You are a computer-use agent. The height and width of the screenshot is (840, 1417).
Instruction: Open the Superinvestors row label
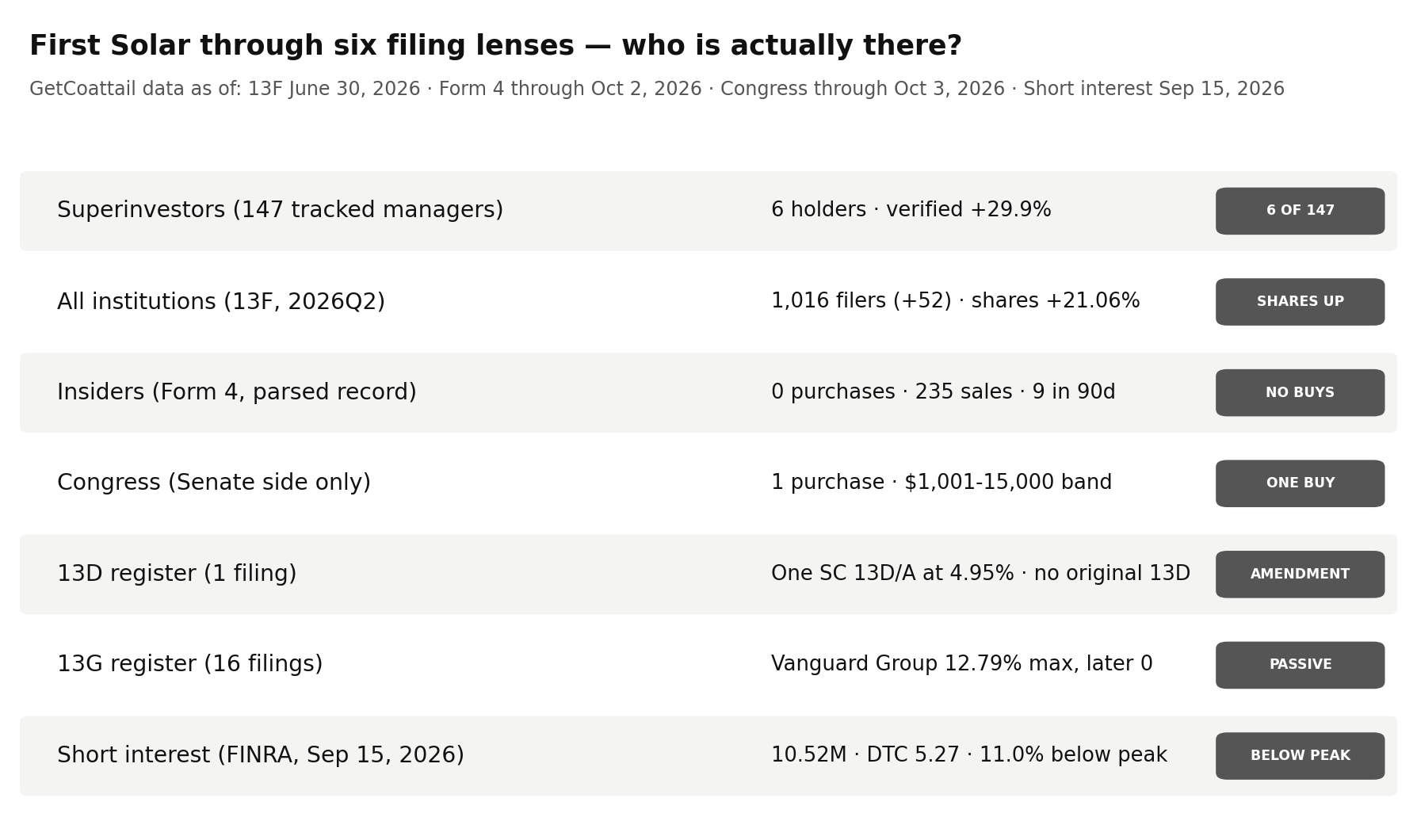280,211
